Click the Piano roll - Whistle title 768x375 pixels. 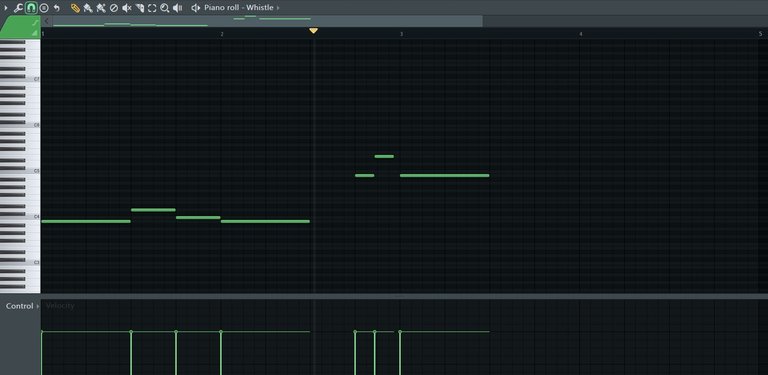(x=239, y=8)
